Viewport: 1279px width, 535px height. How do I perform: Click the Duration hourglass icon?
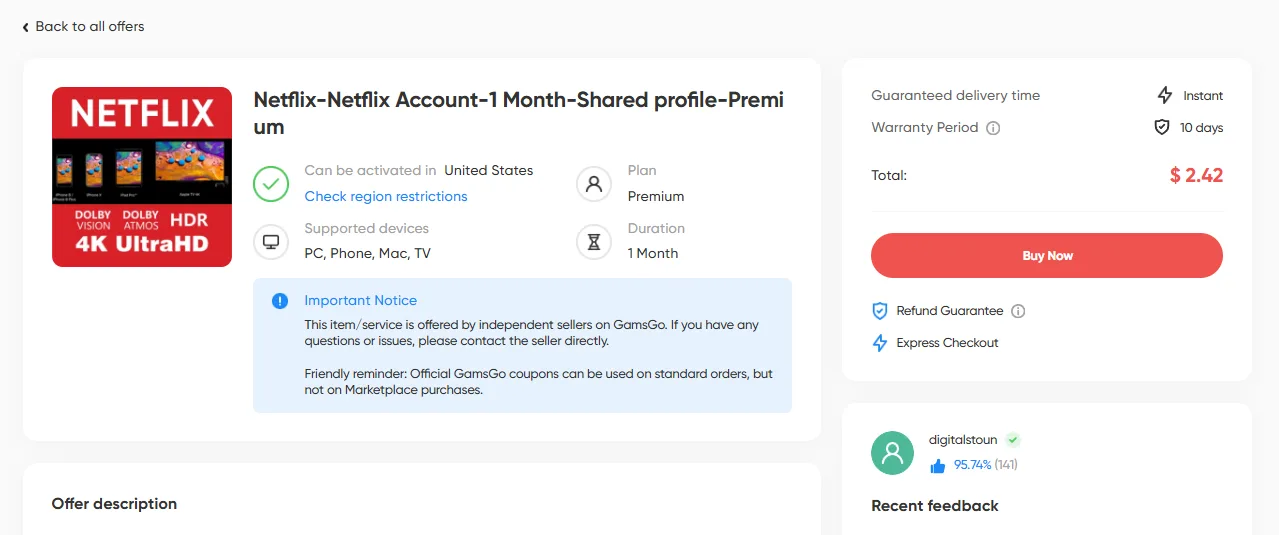coord(594,242)
